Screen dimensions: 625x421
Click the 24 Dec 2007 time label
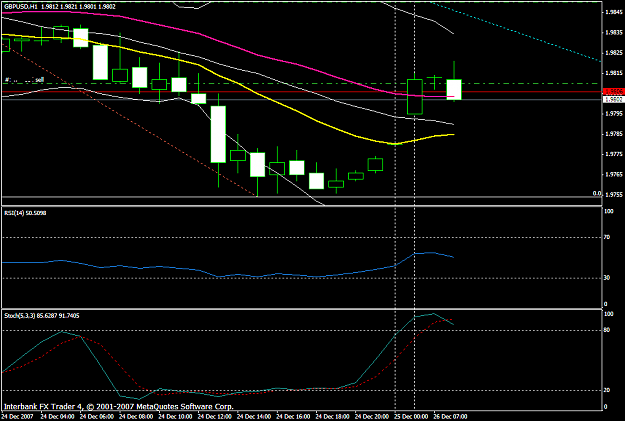(18, 417)
